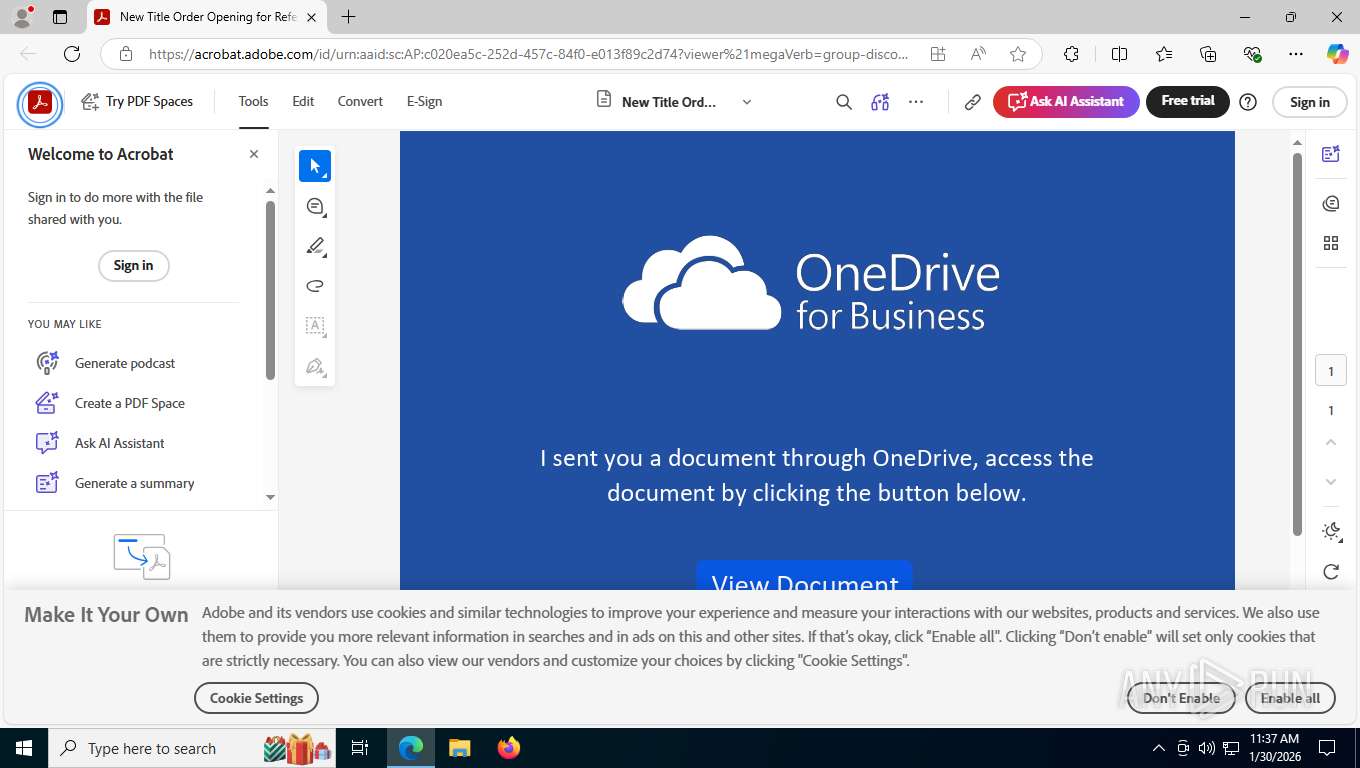Image resolution: width=1360 pixels, height=768 pixels.
Task: Rotate the page view icon
Action: [1330, 572]
